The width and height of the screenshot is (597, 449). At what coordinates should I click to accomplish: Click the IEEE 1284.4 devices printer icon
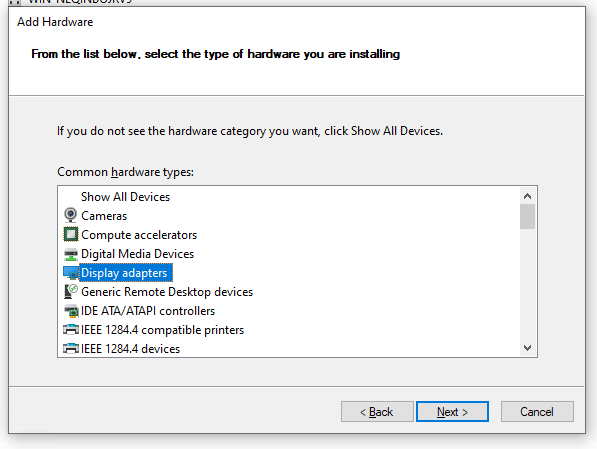(71, 348)
